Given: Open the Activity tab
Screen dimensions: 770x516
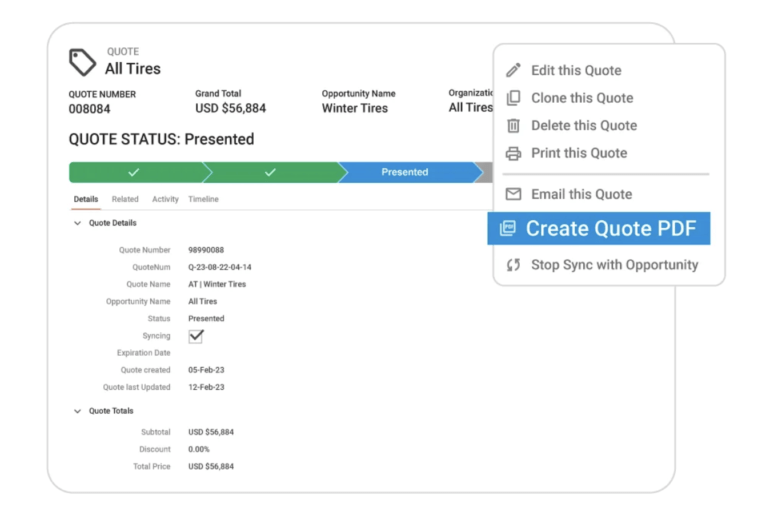Looking at the screenshot, I should (x=165, y=199).
